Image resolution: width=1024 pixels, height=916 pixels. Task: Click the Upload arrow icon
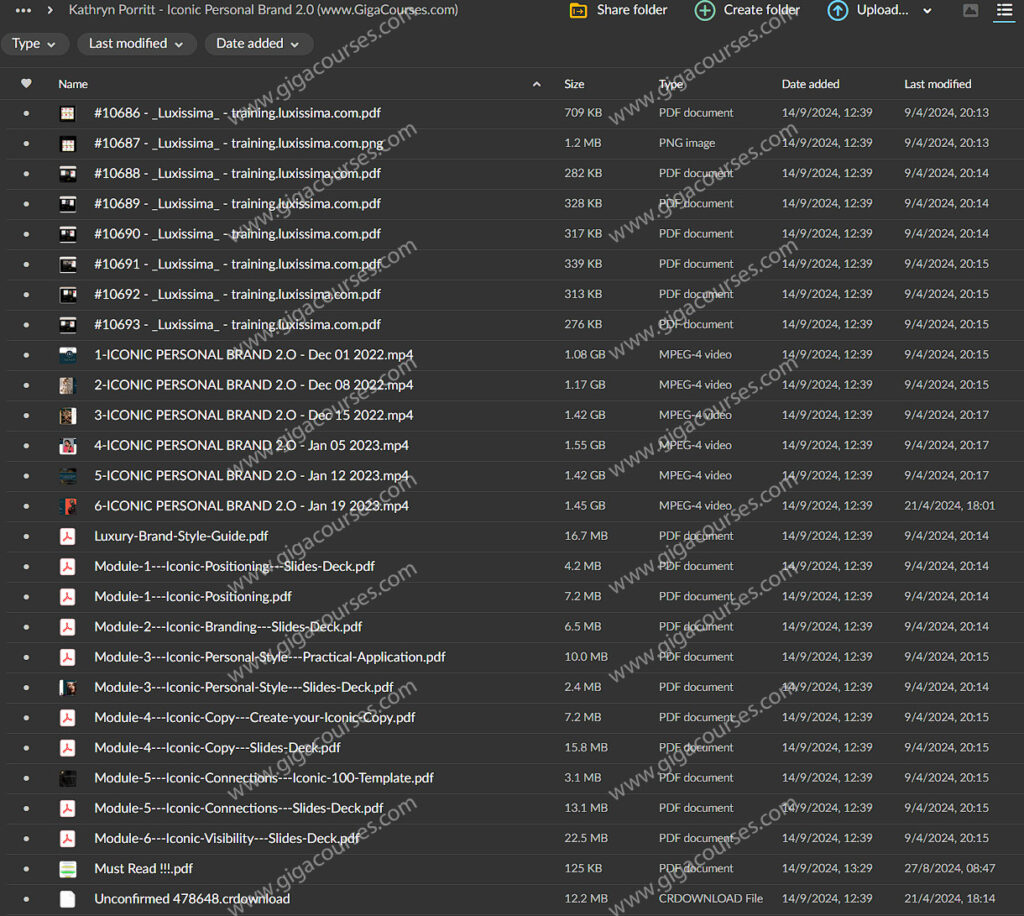(837, 11)
